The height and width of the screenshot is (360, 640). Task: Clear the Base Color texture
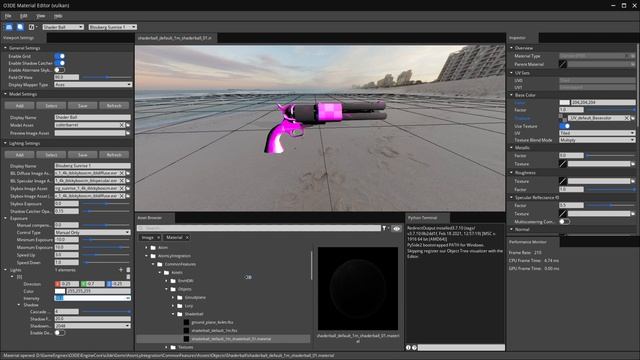(627, 118)
